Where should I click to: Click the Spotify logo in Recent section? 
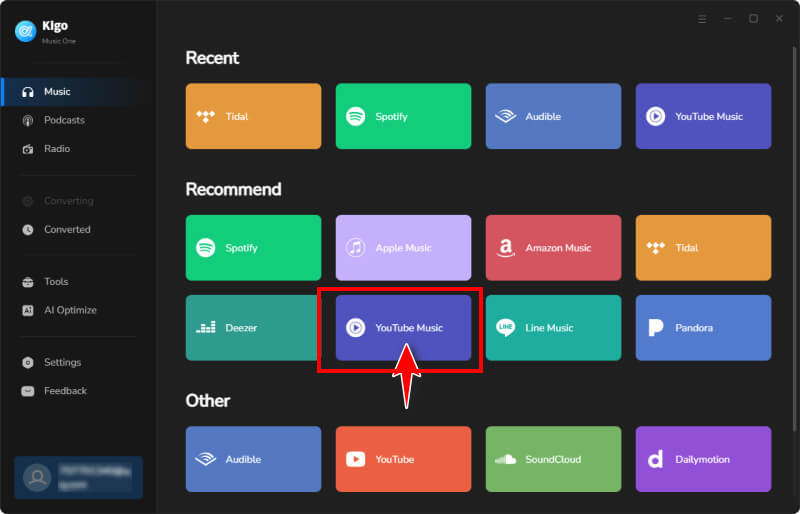pos(356,116)
